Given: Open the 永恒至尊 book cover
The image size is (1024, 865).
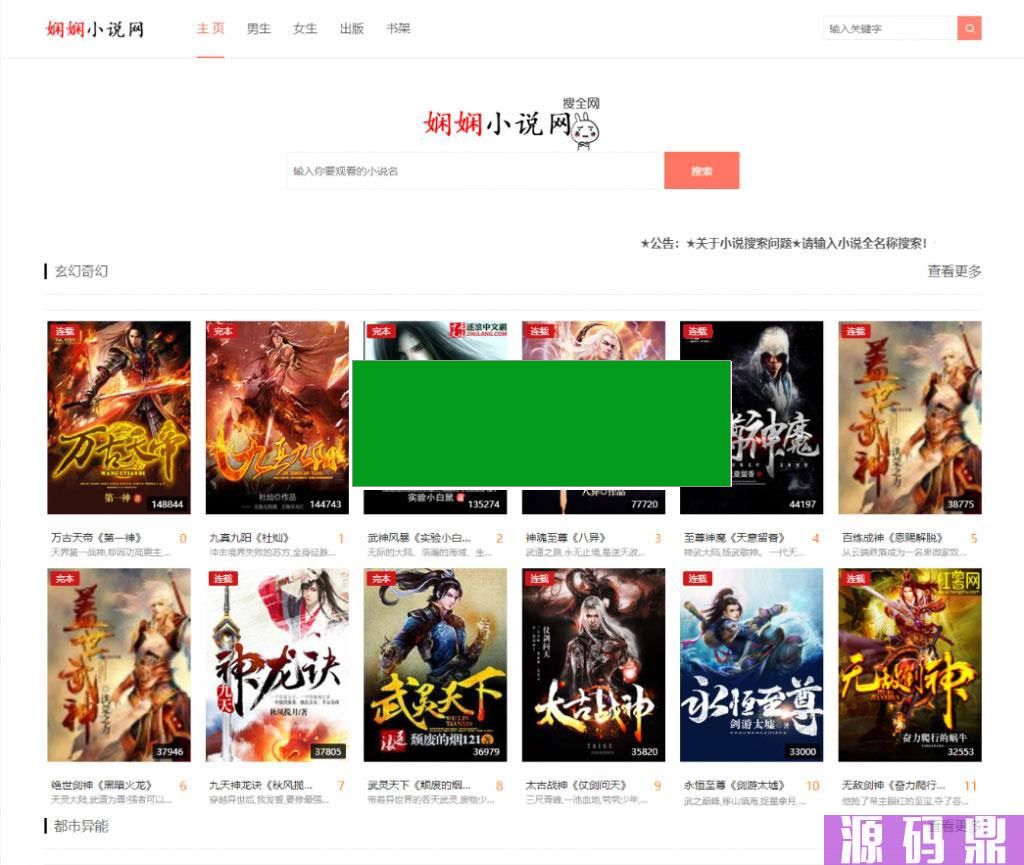Looking at the screenshot, I should pyautogui.click(x=752, y=665).
